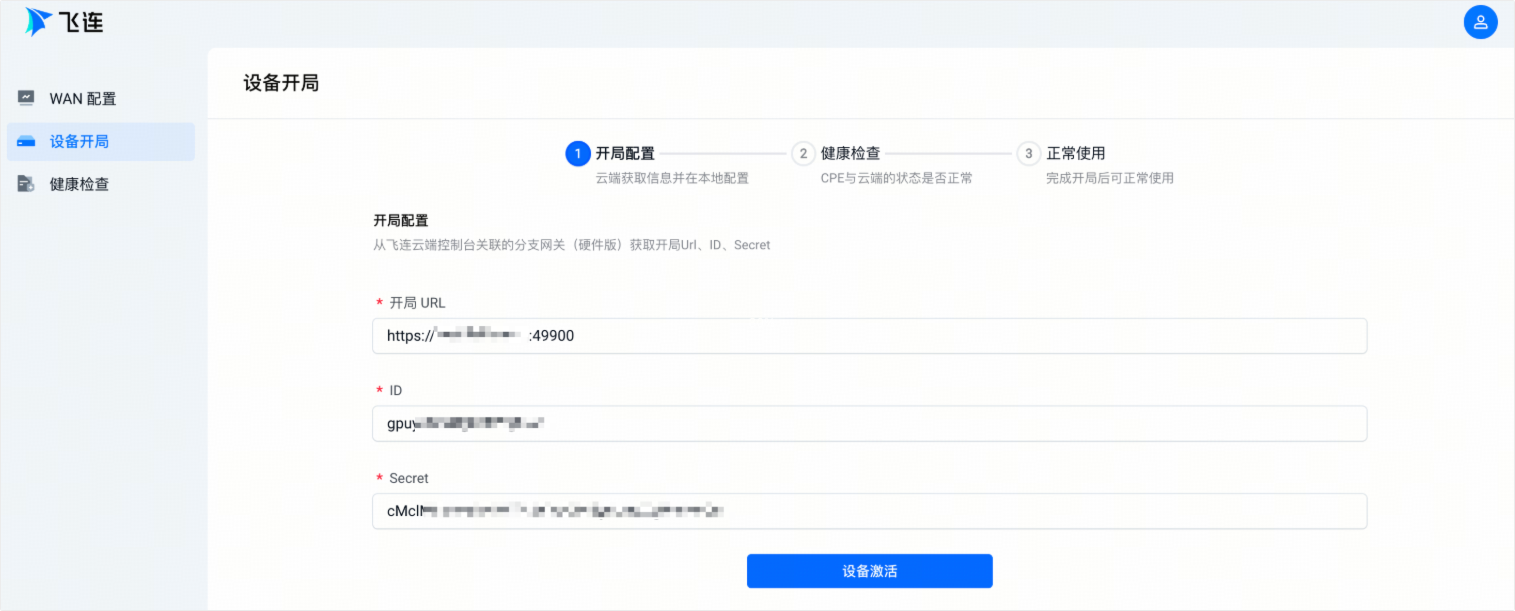Image resolution: width=1515 pixels, height=611 pixels.
Task: Go to 健康检查 sidebar label
Action: click(79, 184)
